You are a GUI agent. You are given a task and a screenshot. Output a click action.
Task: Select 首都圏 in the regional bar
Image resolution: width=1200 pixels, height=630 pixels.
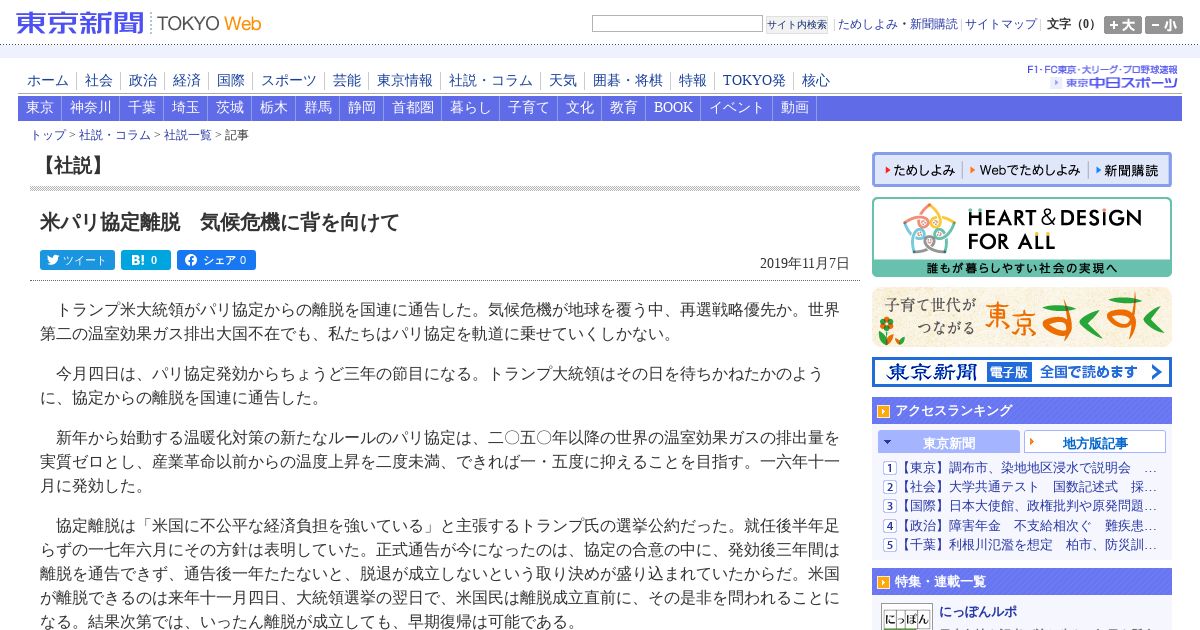tap(413, 108)
